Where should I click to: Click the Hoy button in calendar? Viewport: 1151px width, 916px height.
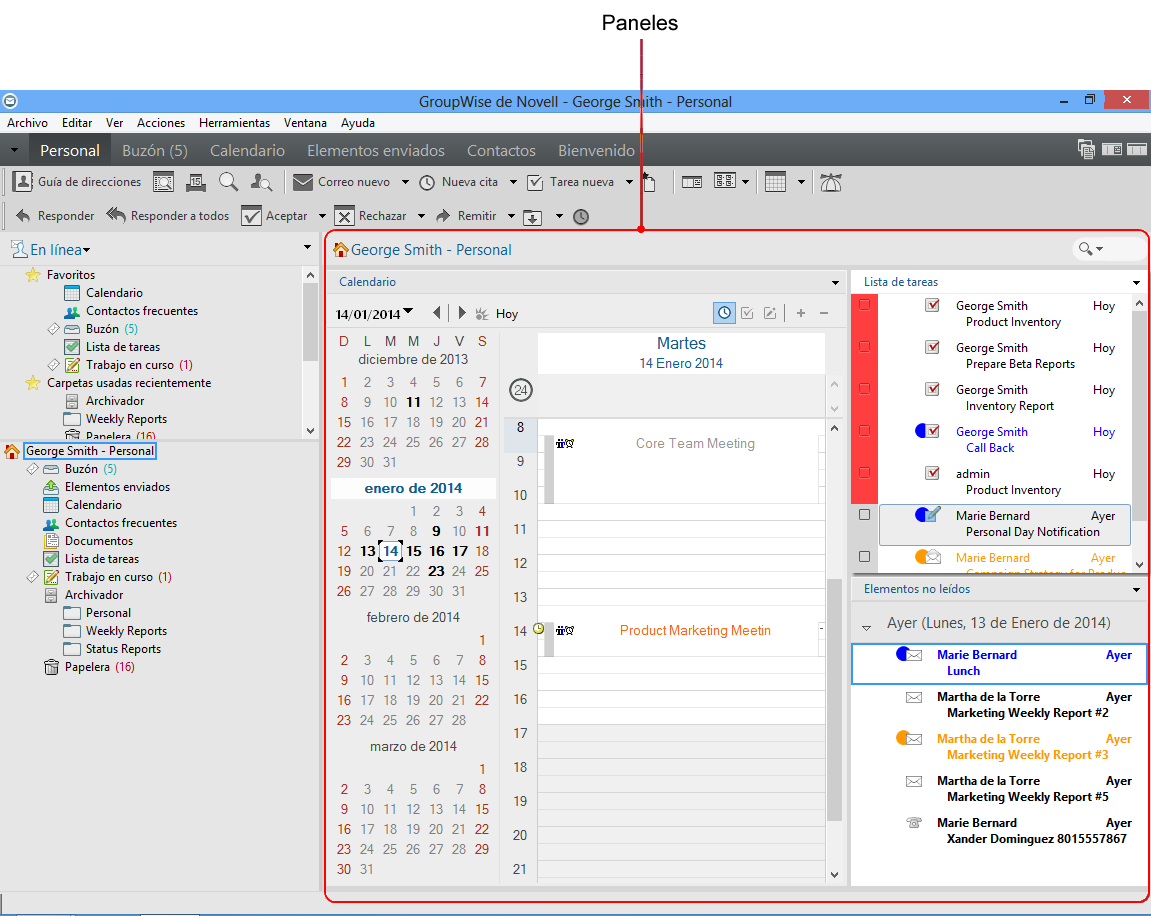pos(506,314)
